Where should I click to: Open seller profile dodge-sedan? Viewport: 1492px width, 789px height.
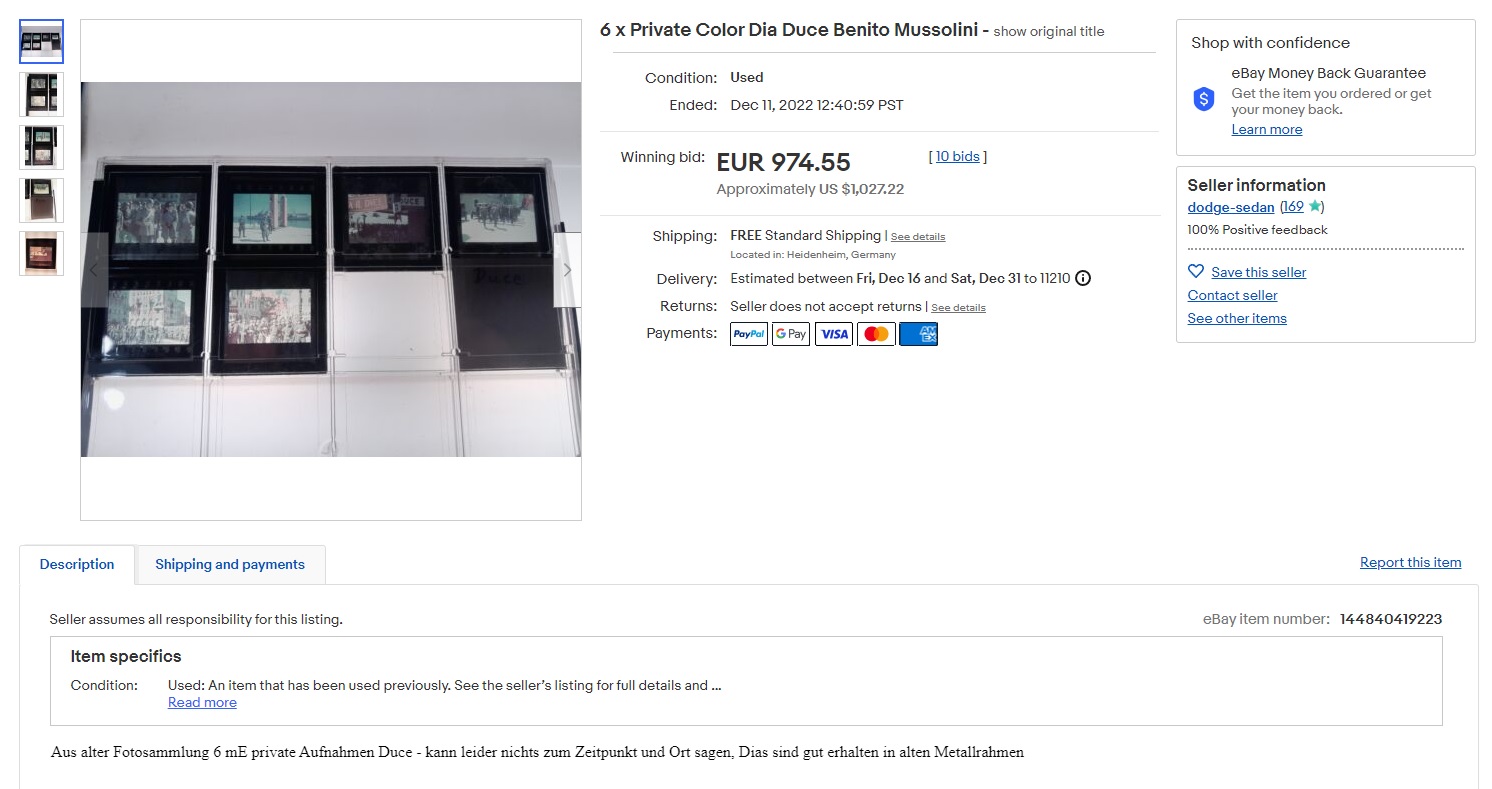pos(1231,208)
